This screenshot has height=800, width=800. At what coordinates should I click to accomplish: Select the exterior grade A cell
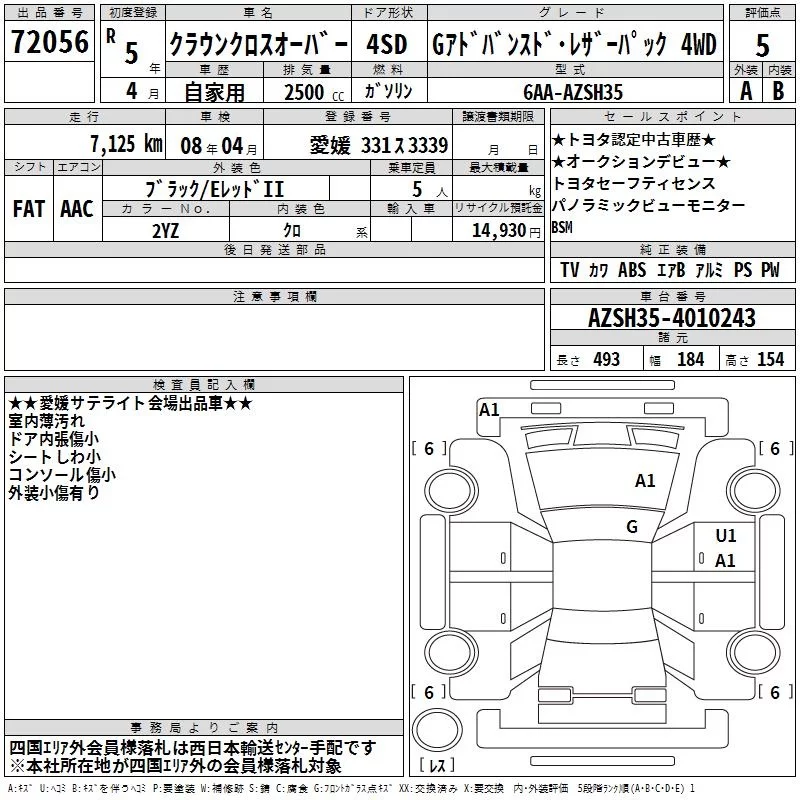pos(745,90)
